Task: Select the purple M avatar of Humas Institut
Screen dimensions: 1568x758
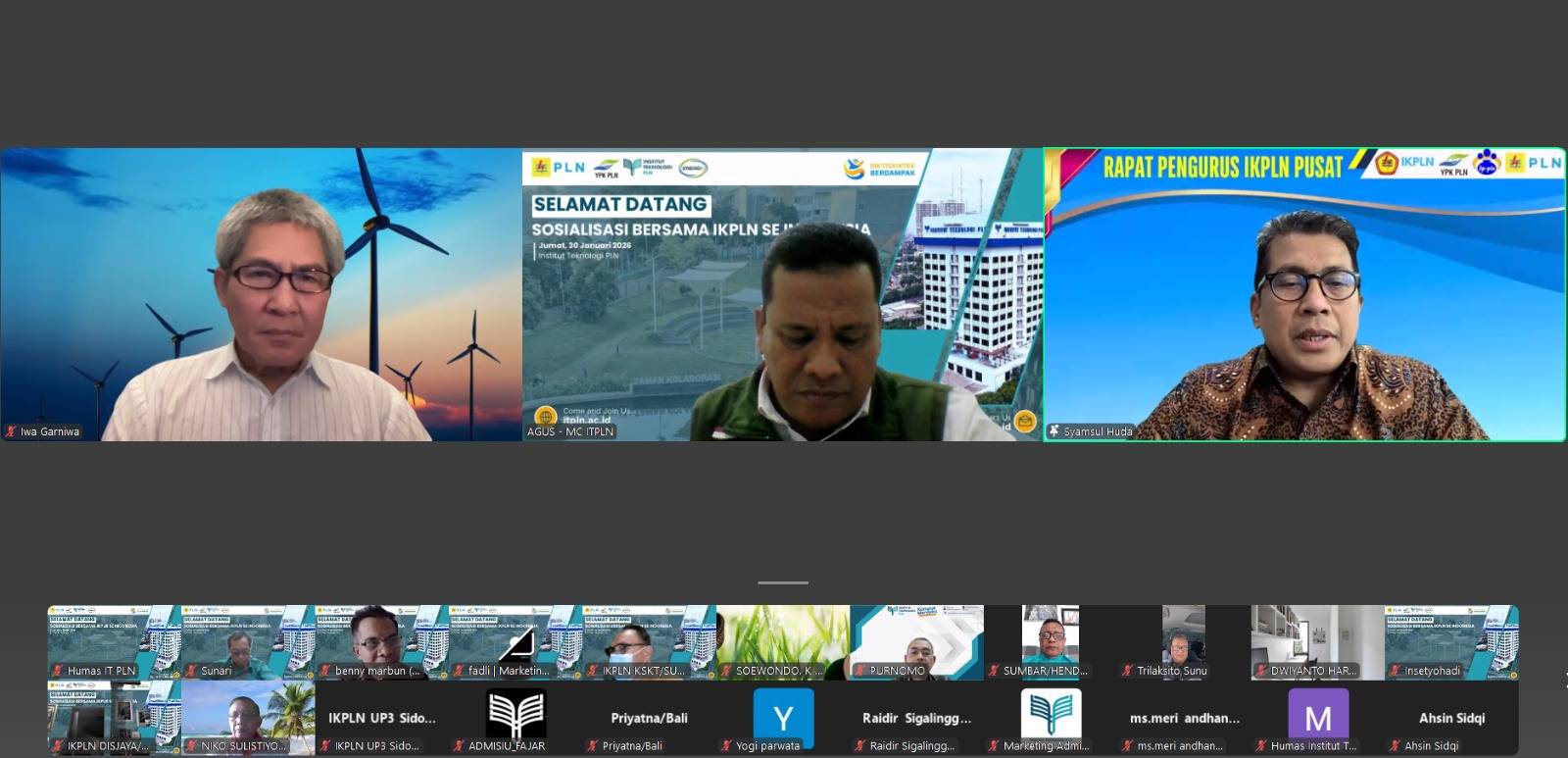Action: 1317,718
